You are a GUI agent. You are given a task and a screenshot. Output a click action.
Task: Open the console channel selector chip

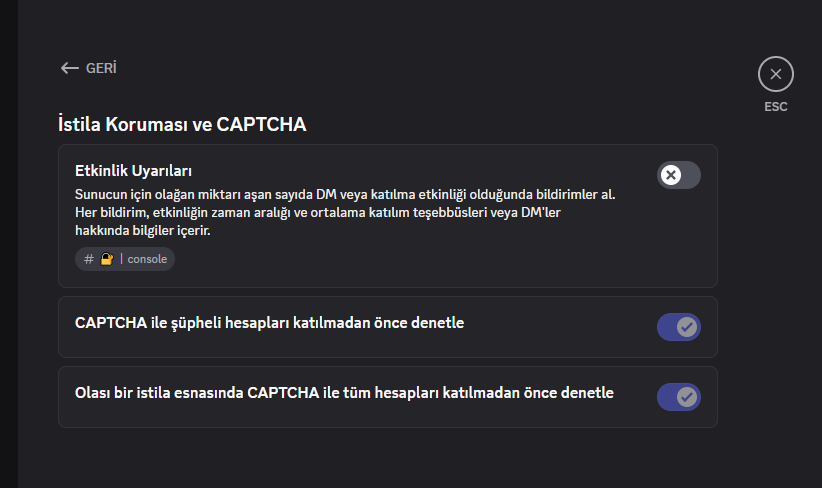[x=125, y=259]
